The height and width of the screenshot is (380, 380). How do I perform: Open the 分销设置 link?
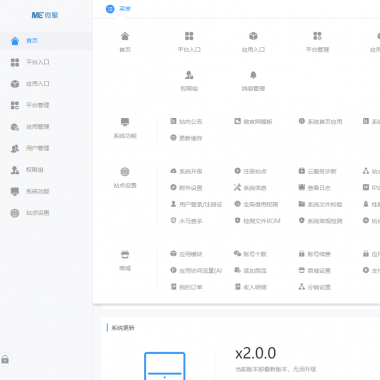pyautogui.click(x=314, y=287)
